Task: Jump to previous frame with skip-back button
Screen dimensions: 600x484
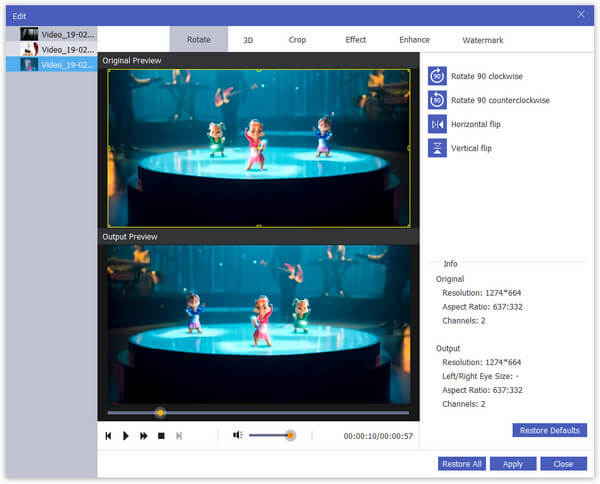Action: [108, 436]
